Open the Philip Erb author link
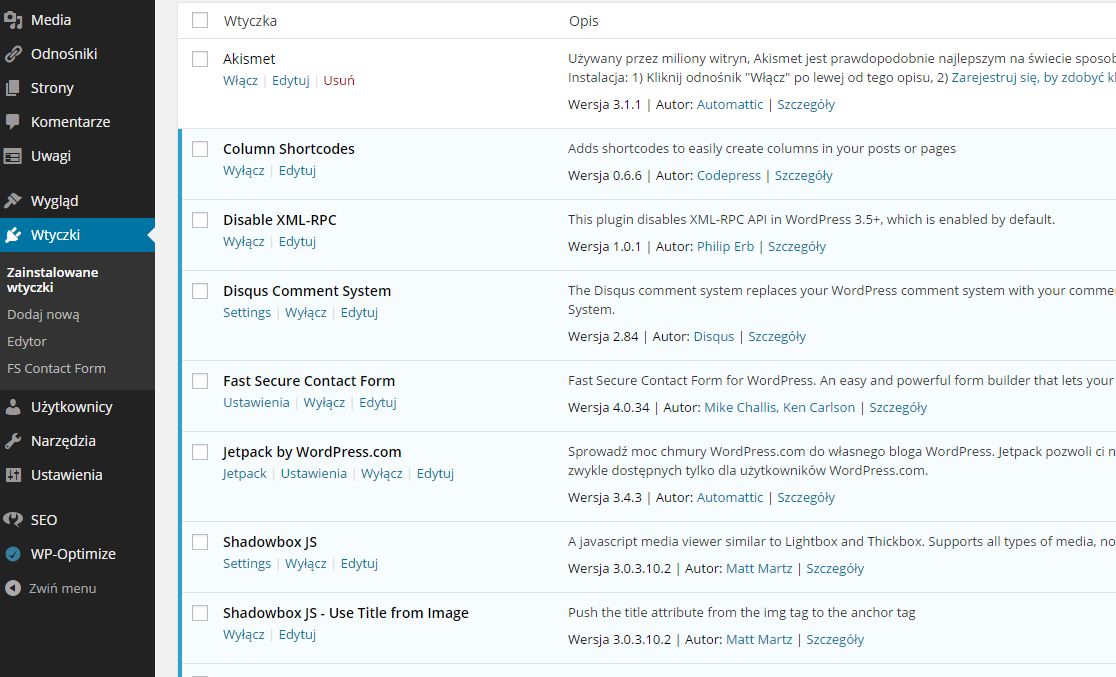Viewport: 1116px width, 677px height. pyautogui.click(x=725, y=247)
